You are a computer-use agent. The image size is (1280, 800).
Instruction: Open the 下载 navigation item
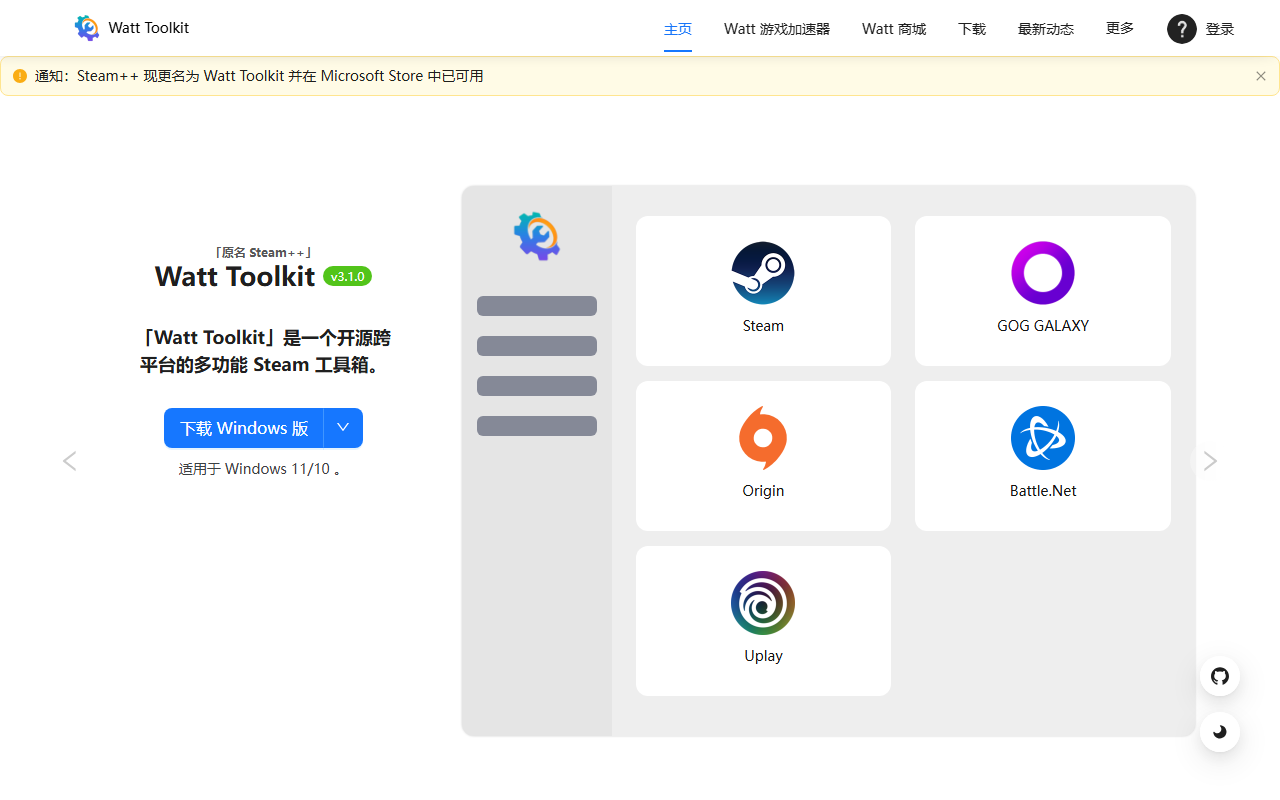[972, 29]
